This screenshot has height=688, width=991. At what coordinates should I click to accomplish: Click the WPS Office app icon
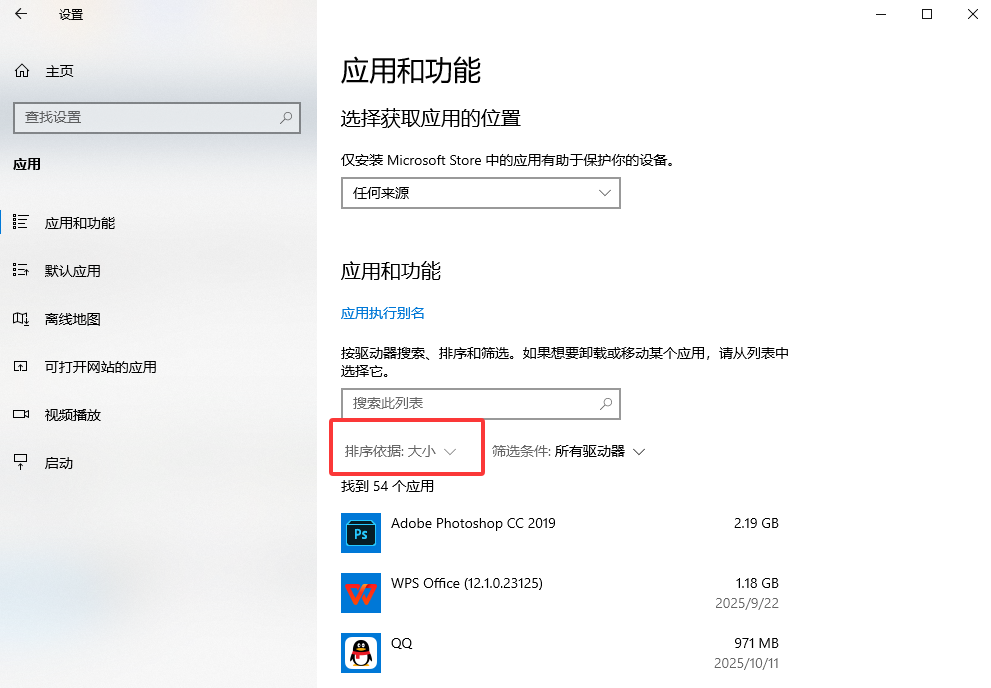pyautogui.click(x=360, y=592)
